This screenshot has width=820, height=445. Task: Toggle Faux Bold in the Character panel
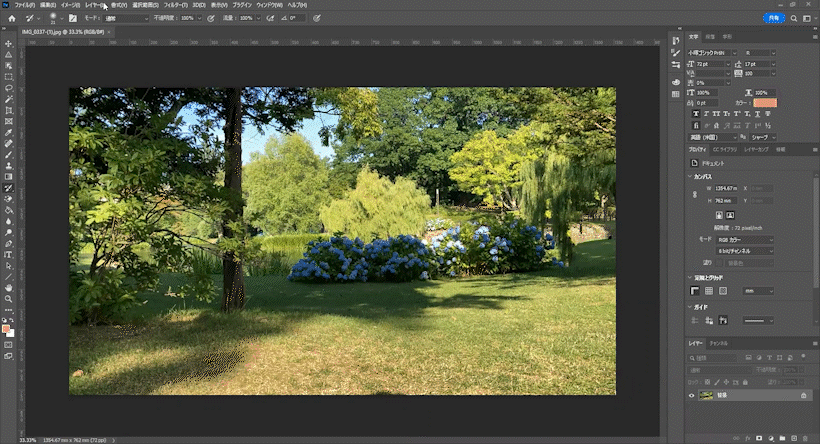(x=696, y=113)
